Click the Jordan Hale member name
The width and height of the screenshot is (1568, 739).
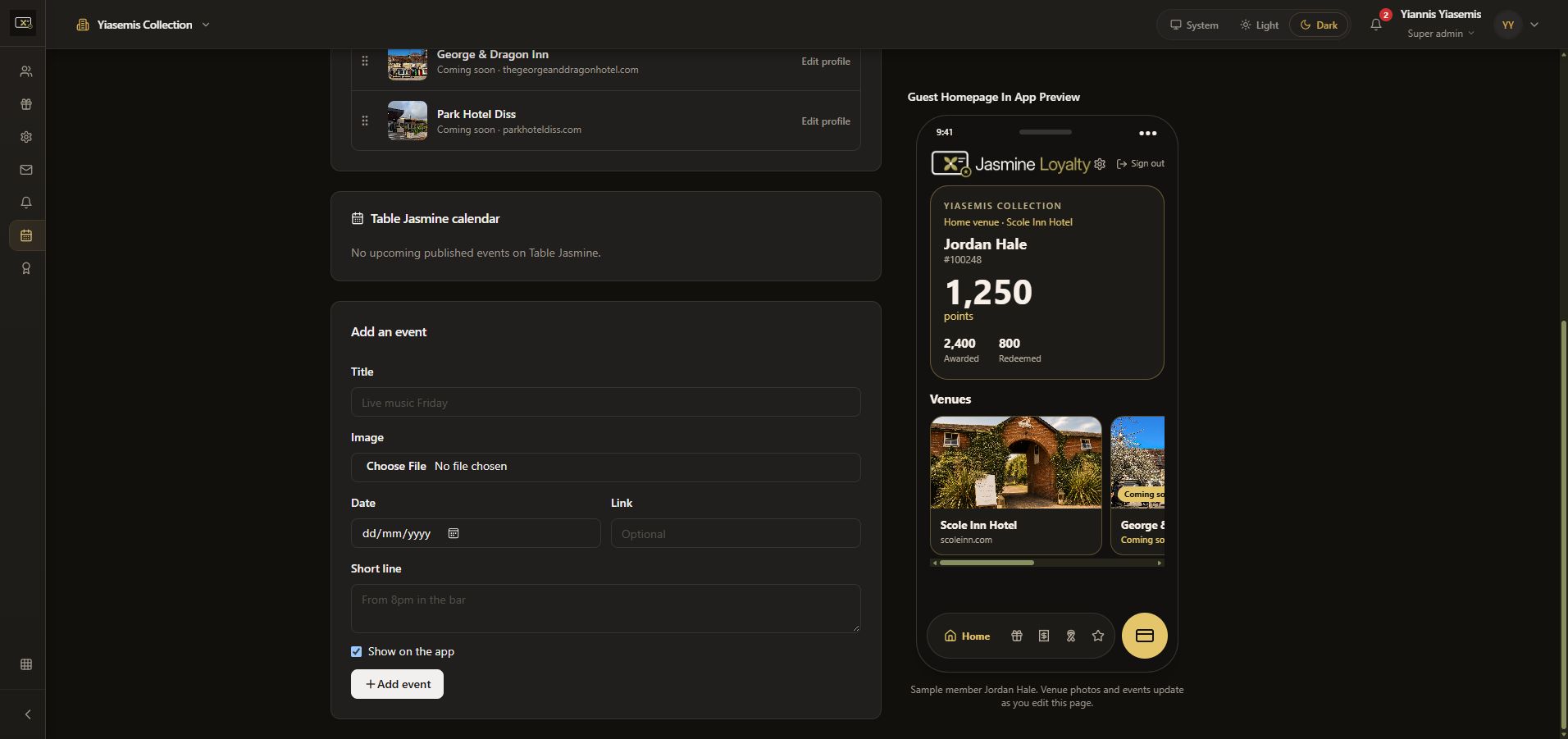coord(985,244)
